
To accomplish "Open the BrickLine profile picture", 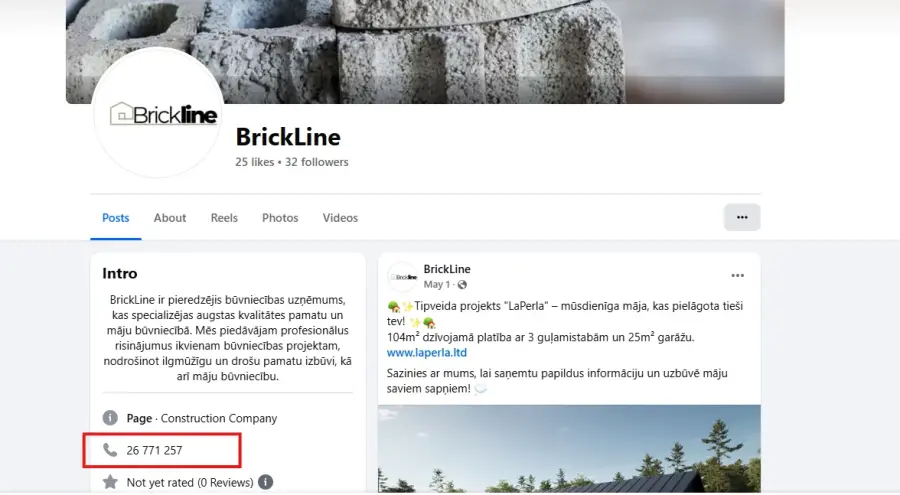I will click(158, 113).
